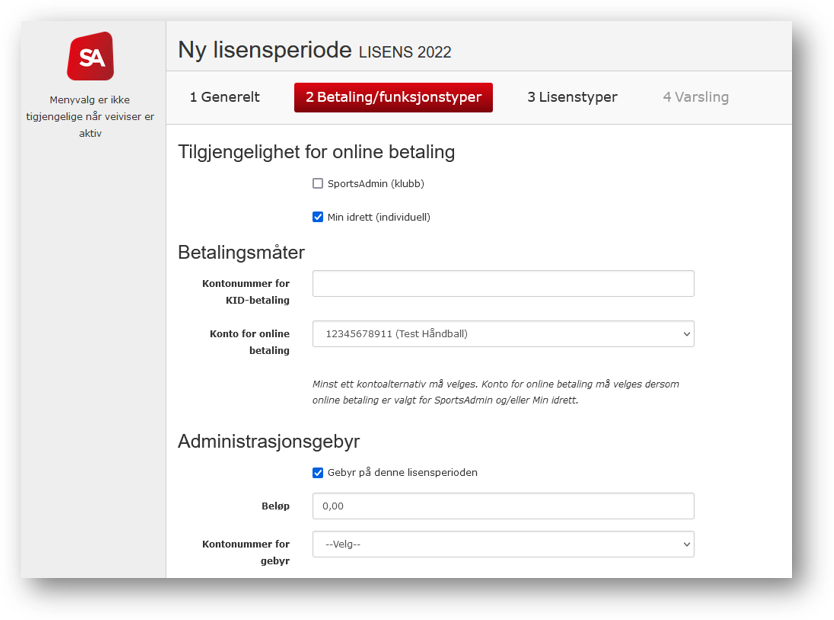Toggle Gebyr på denne lisensperioden checkbox
Screen dimensions: 834x620
click(x=318, y=473)
